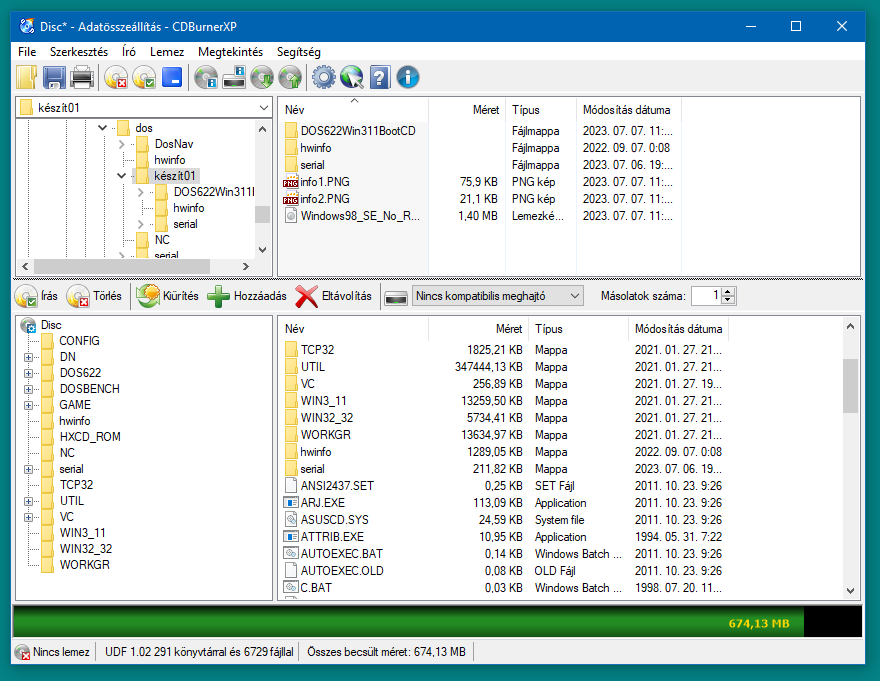The width and height of the screenshot is (880, 681).
Task: Select HXCD_ROM folder in Disc tree
Action: click(x=90, y=437)
